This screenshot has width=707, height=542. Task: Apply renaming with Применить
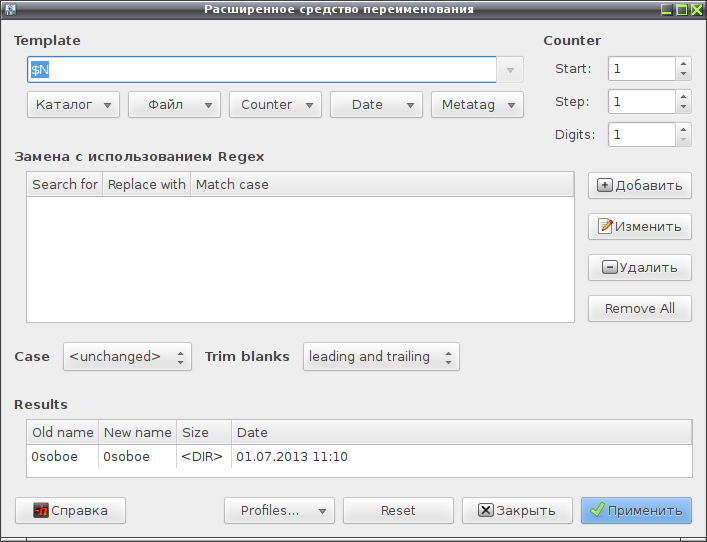[x=636, y=510]
